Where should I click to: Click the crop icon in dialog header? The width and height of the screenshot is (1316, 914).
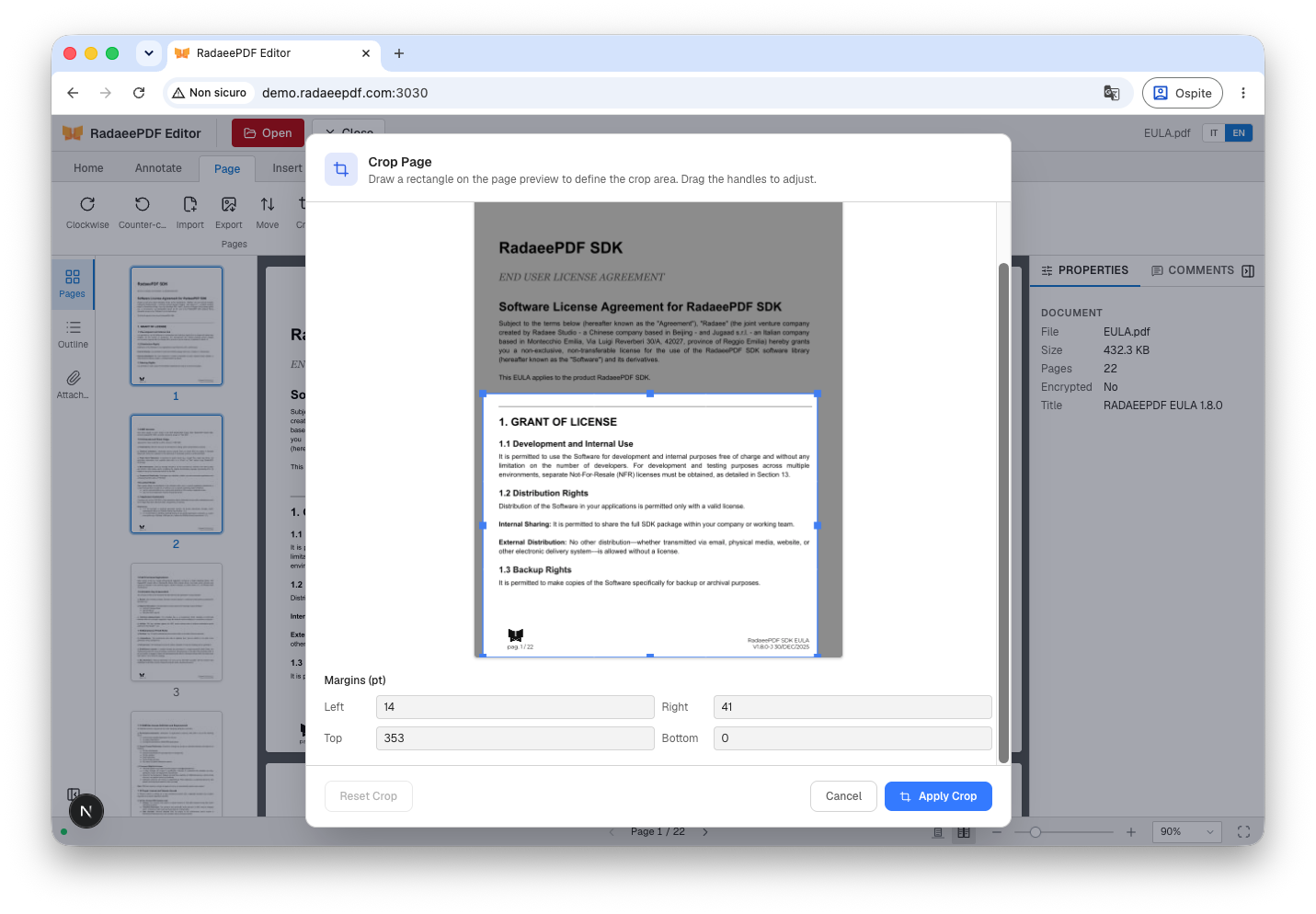341,169
